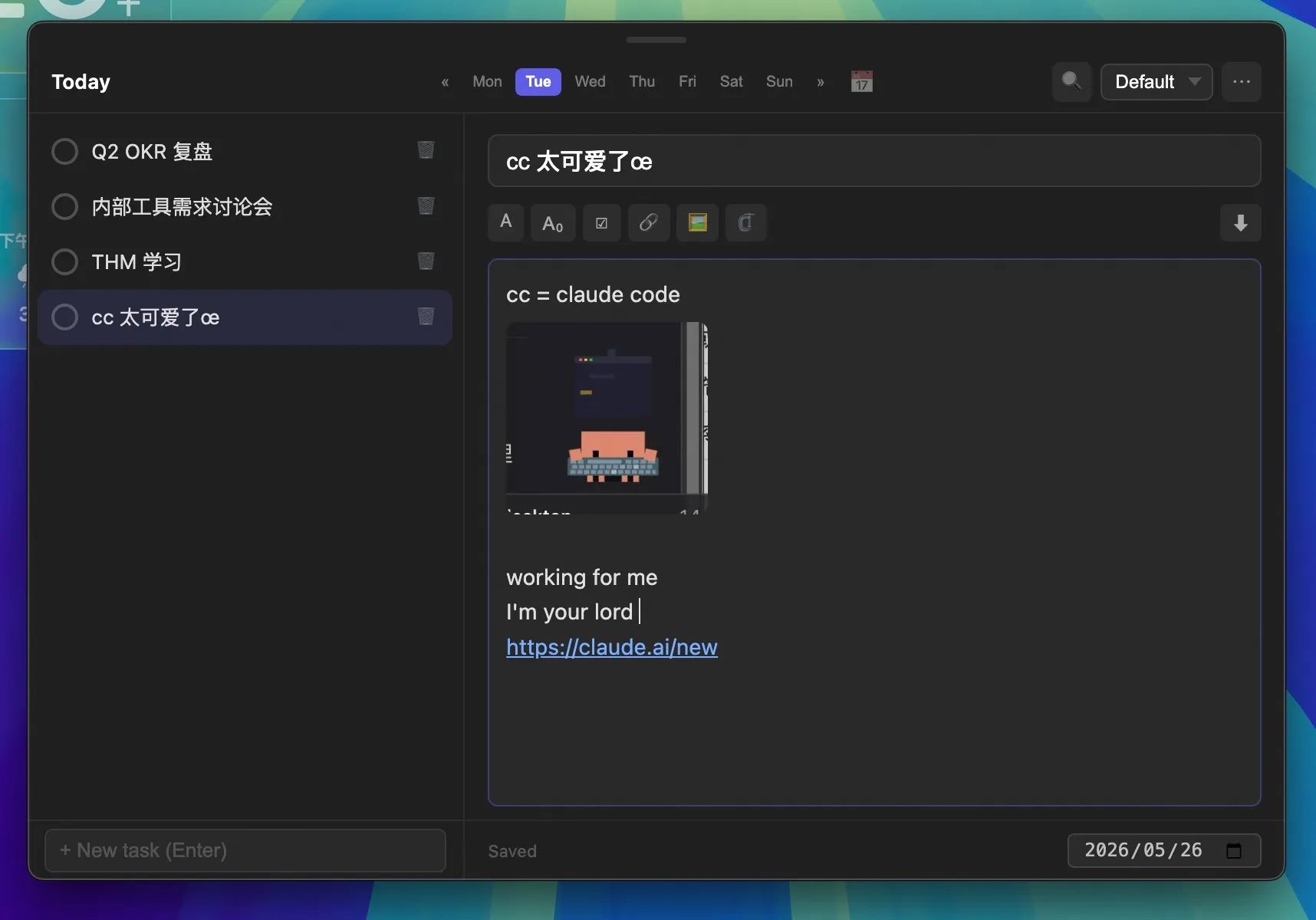Viewport: 1316px width, 920px height.
Task: Insert a link into the note
Action: coord(649,223)
